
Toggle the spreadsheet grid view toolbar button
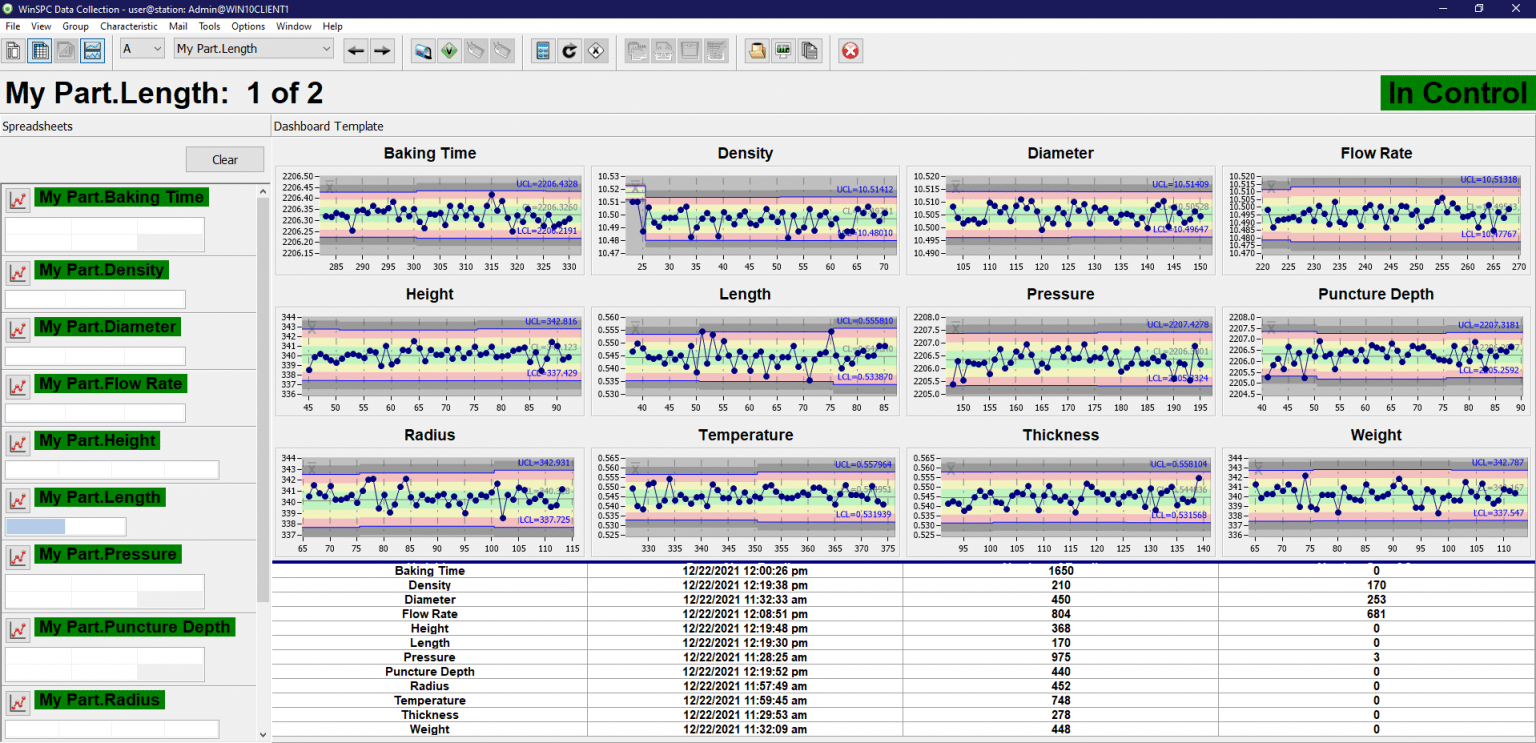pos(40,50)
